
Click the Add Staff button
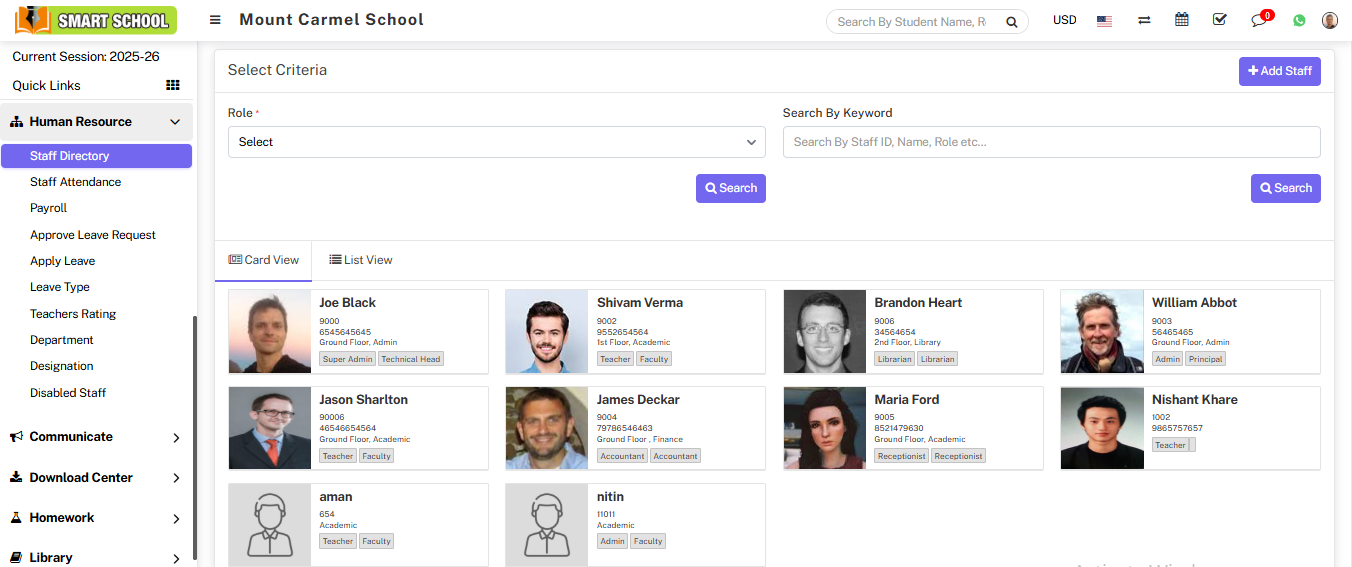coord(1279,71)
